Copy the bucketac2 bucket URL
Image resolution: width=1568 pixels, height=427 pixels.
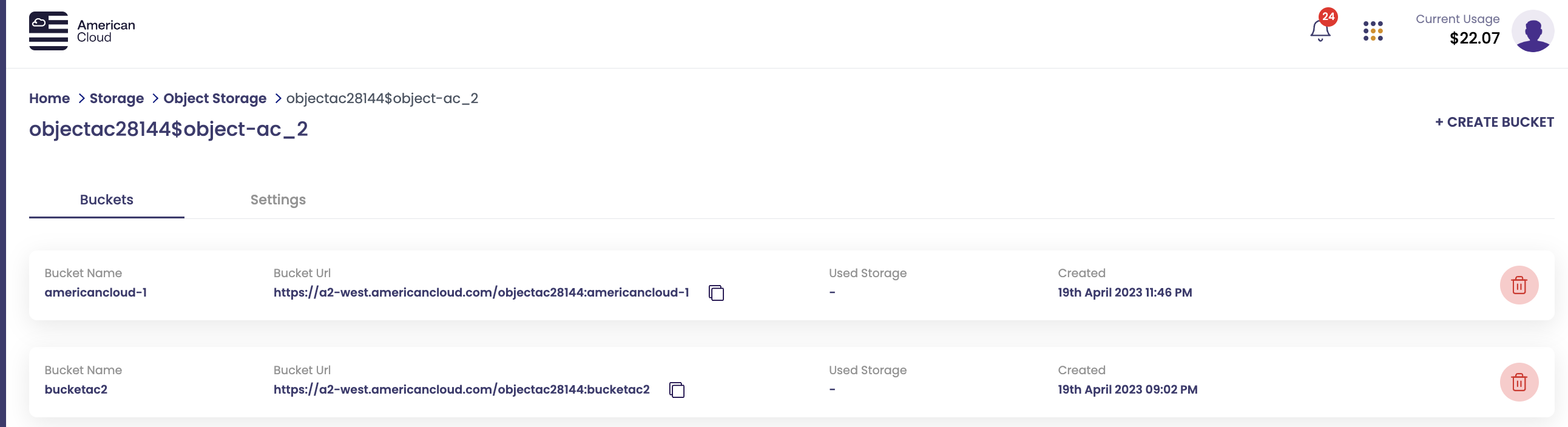pos(677,390)
